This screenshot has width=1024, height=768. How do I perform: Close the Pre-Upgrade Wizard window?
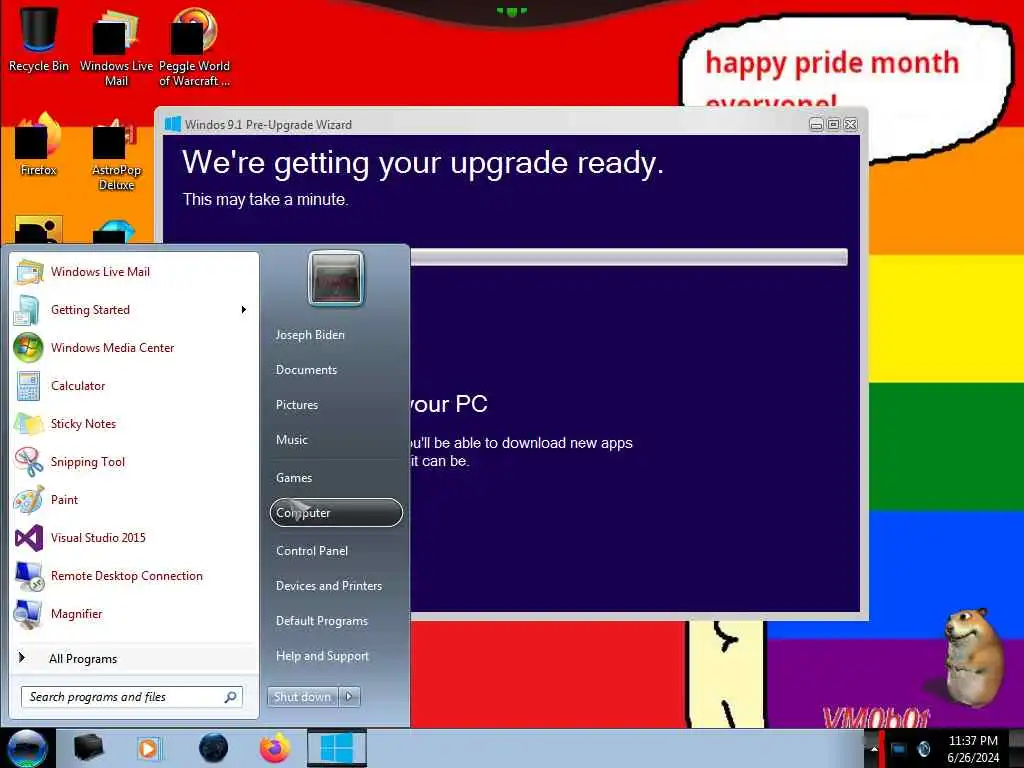click(x=850, y=124)
